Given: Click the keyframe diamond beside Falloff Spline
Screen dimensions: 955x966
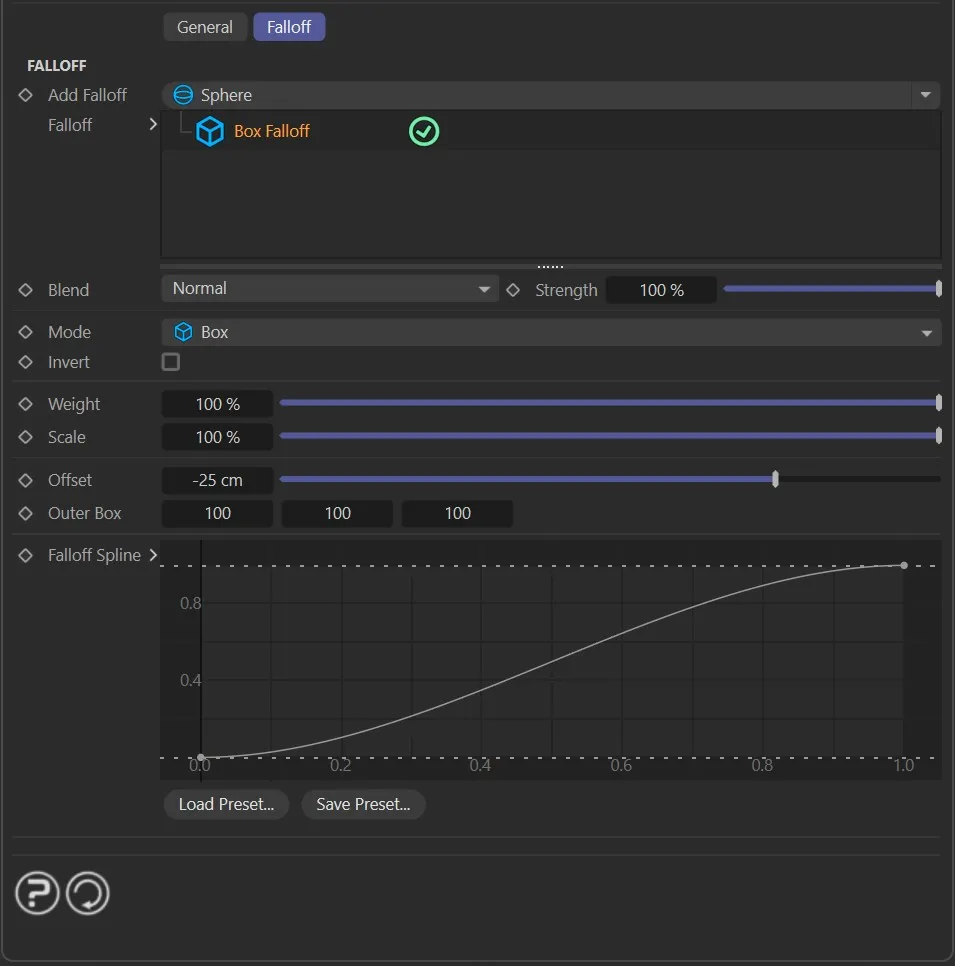Looking at the screenshot, I should [26, 555].
